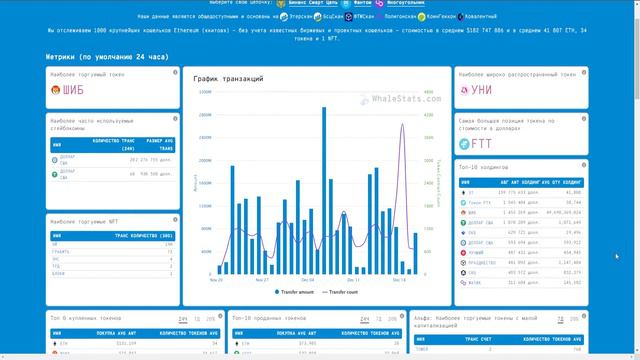
Task: Click the Polygon chain logo icon
Action: tap(380, 3)
